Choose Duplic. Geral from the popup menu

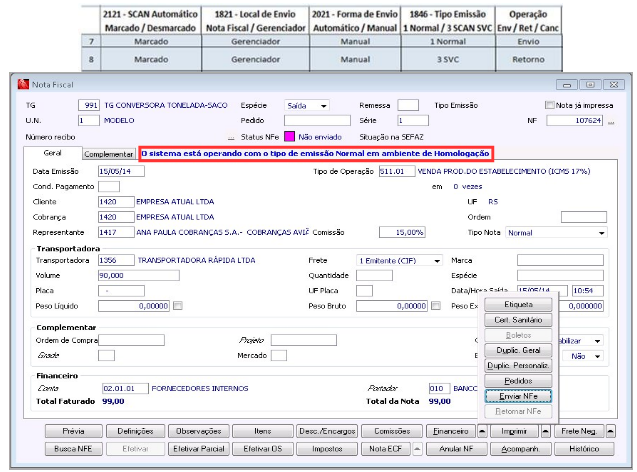click(x=518, y=350)
